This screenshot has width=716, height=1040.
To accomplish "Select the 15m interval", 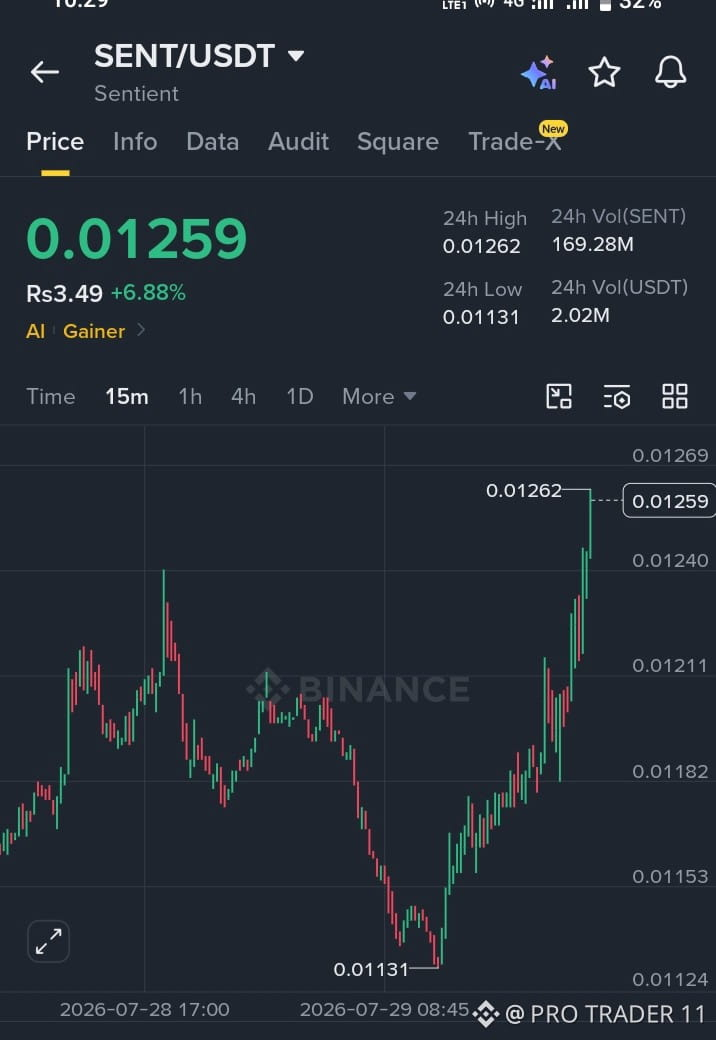I will (127, 397).
